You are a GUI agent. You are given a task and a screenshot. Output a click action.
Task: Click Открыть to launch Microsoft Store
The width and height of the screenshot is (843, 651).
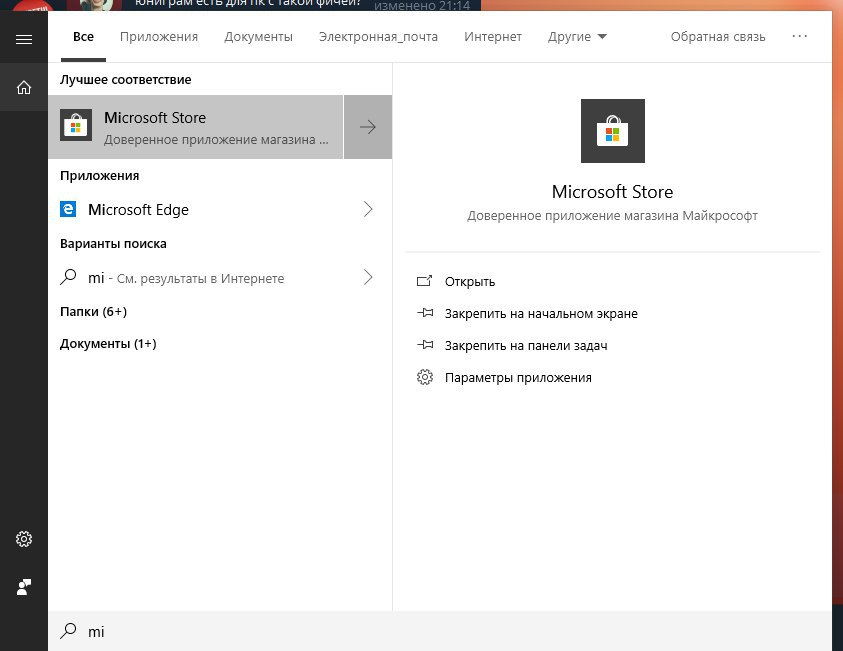coord(469,282)
